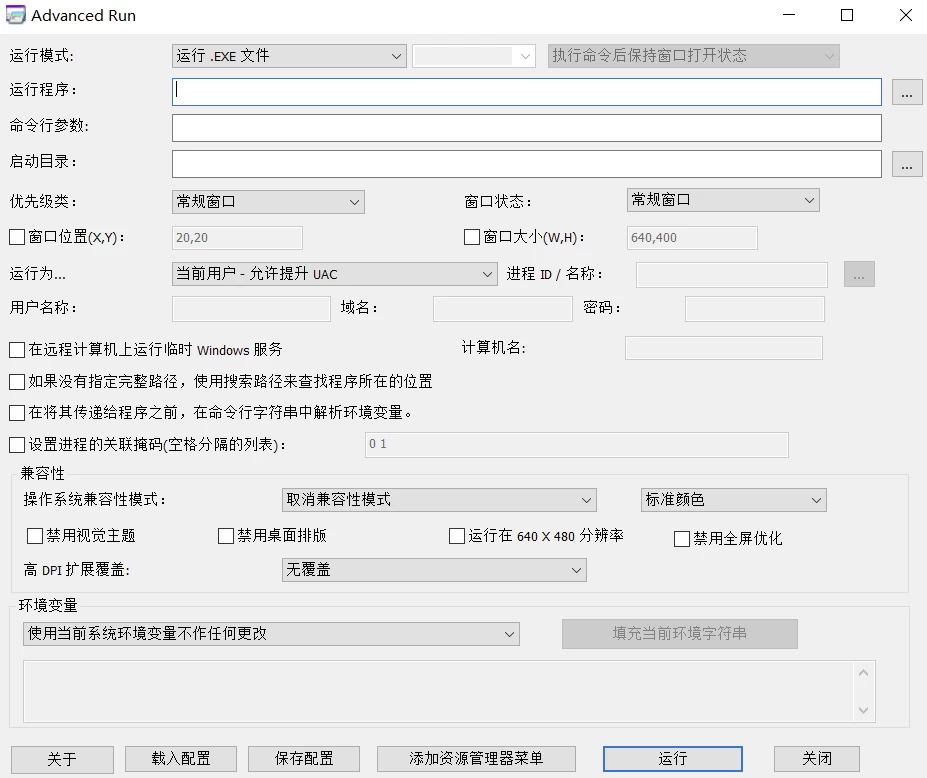Toggle the 窗口大小(W,H) checkbox
This screenshot has height=778, width=927.
pos(472,238)
